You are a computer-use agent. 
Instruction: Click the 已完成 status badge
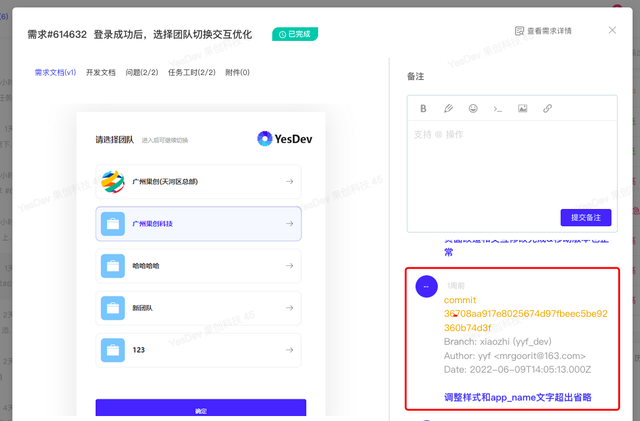295,34
